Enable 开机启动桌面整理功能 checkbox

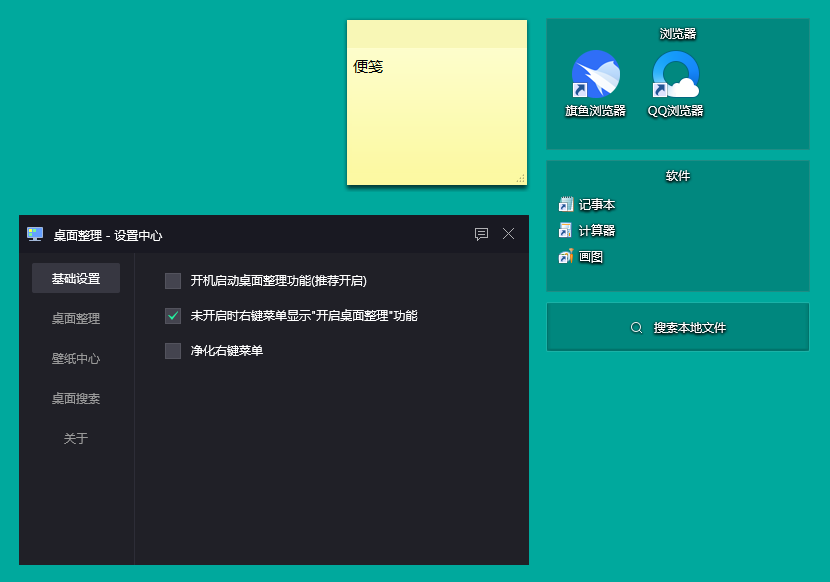click(173, 281)
